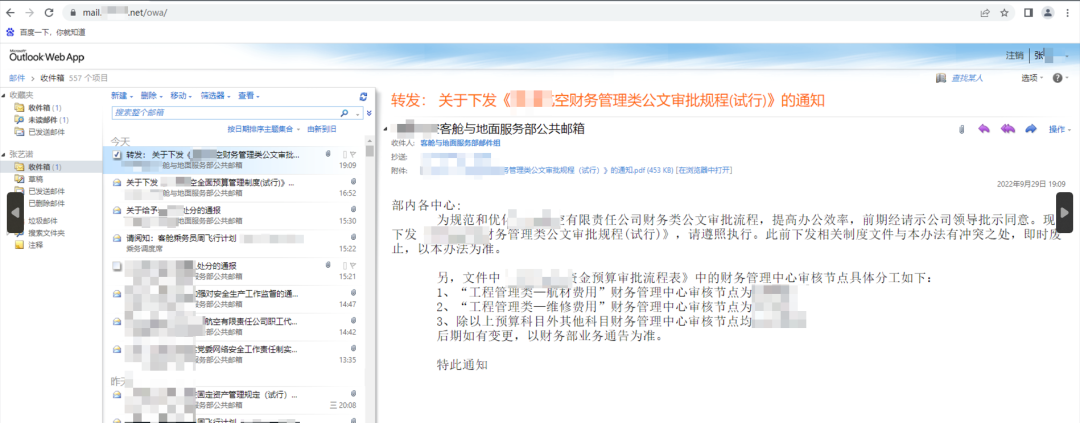Open the 移动 dropdown
The width and height of the screenshot is (1080, 423).
click(181, 96)
